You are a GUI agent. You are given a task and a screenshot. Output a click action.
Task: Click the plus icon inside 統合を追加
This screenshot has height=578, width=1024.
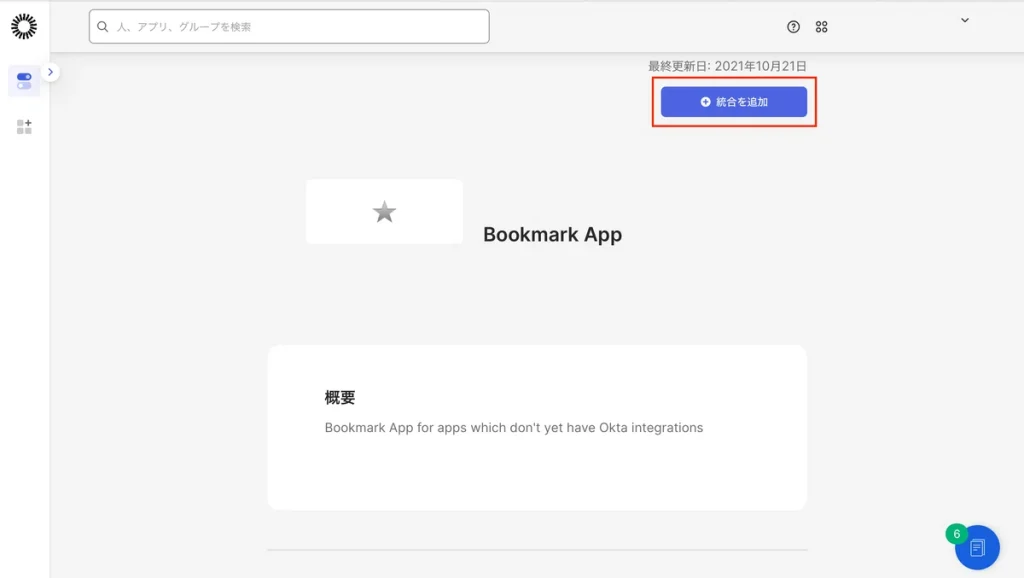point(706,102)
